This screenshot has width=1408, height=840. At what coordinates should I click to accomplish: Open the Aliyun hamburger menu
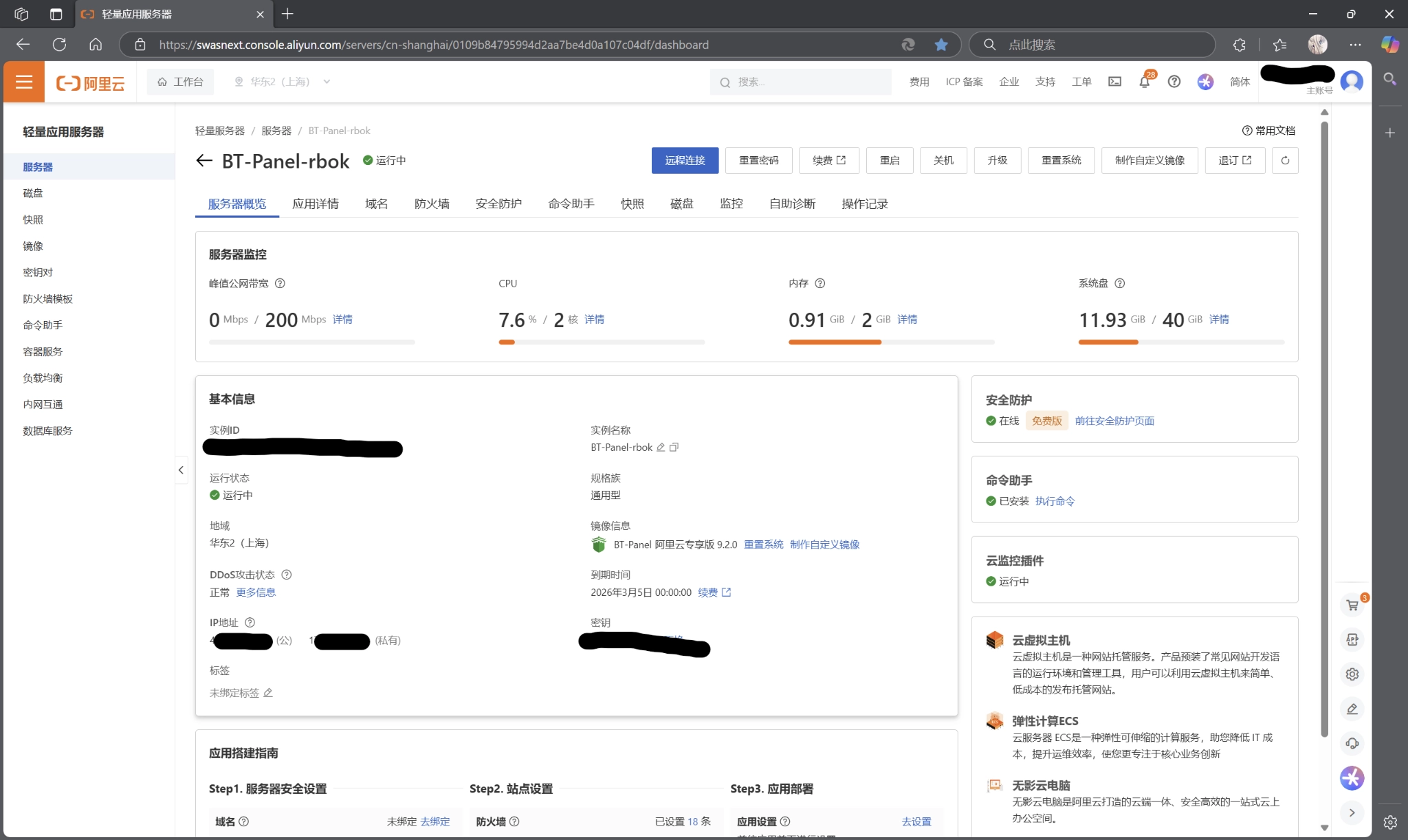tap(24, 82)
